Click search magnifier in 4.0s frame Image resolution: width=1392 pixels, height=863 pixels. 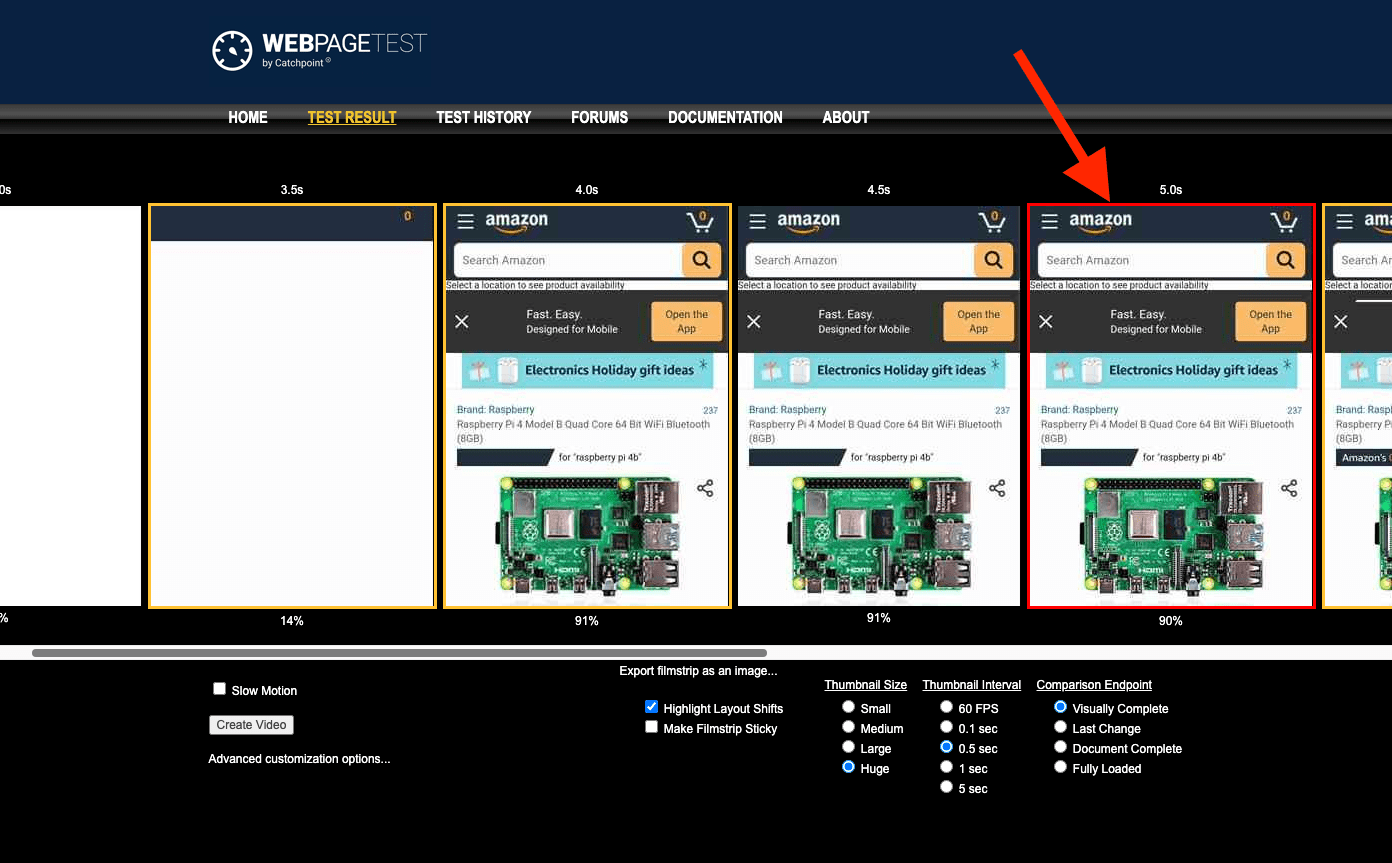702,260
